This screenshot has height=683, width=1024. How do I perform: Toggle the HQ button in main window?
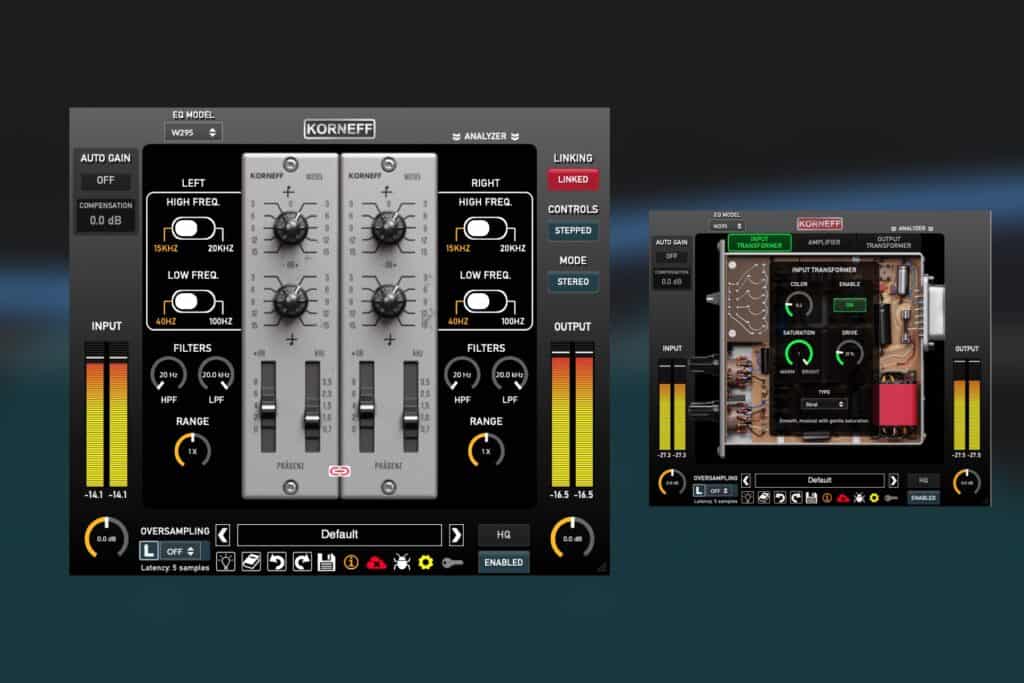504,535
